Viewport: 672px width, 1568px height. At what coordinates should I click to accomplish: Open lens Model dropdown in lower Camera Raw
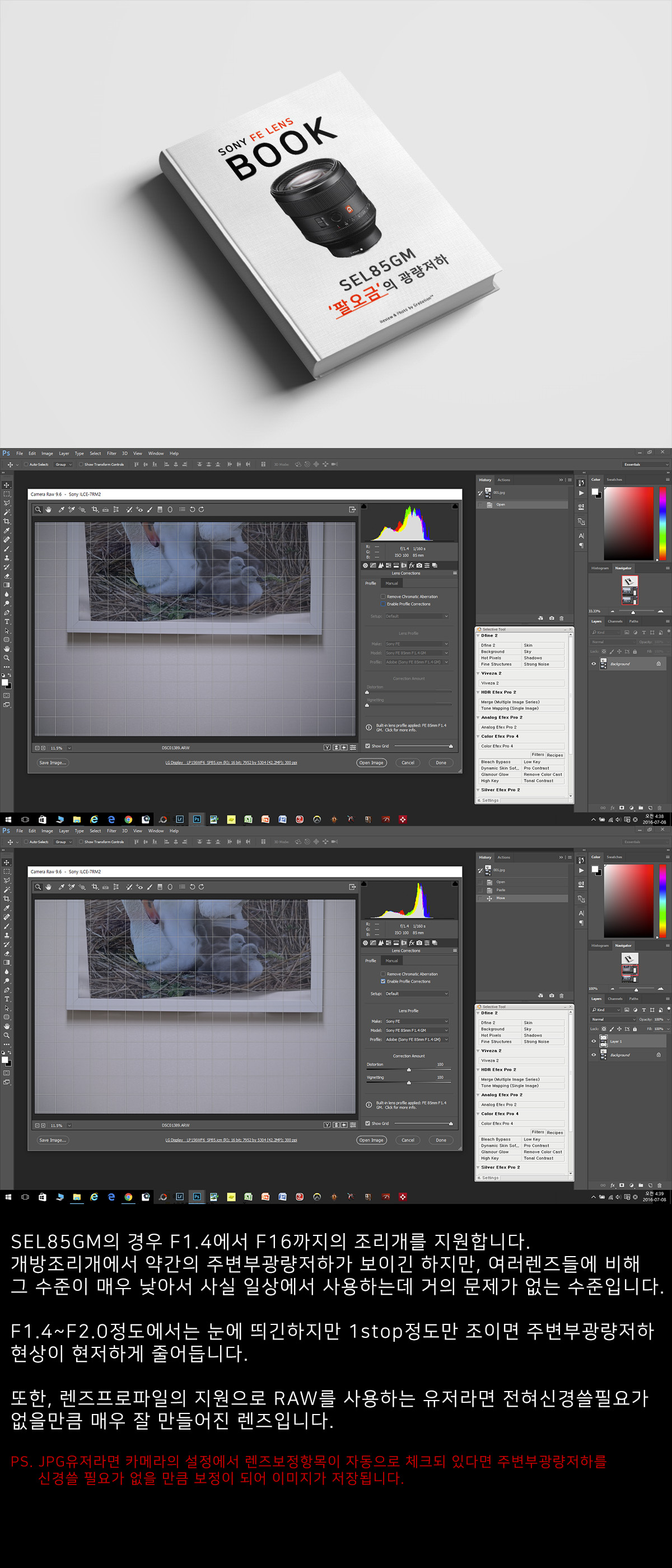point(417,1030)
